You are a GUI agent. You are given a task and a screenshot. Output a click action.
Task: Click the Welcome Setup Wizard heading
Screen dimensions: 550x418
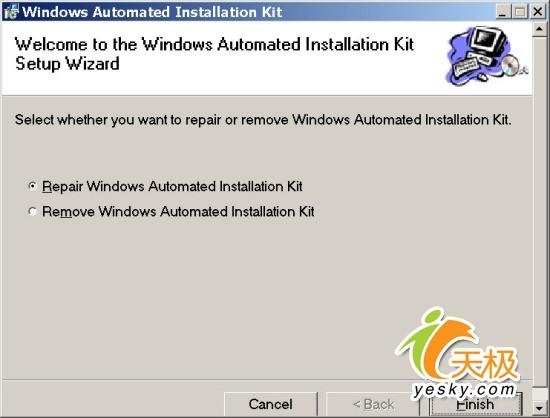point(214,54)
